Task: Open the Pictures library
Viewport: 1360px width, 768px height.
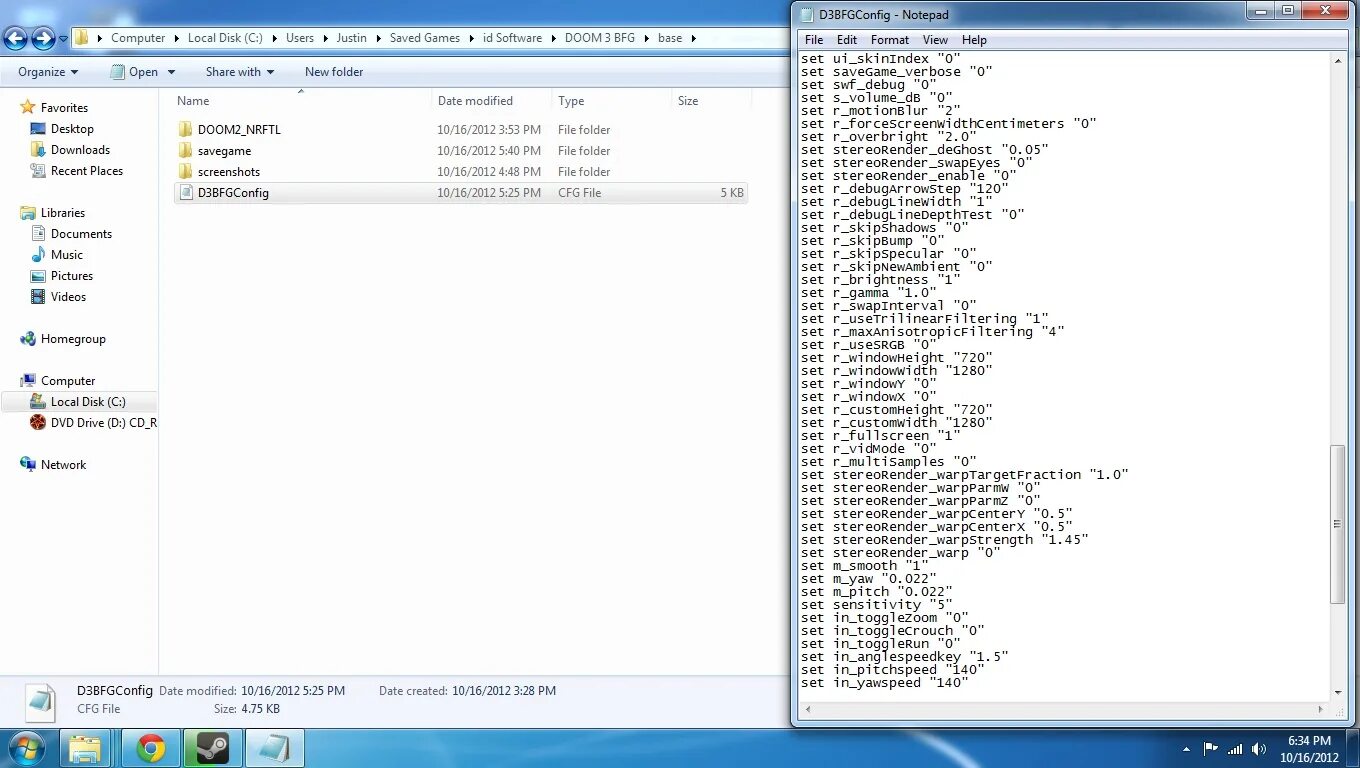Action: (72, 276)
